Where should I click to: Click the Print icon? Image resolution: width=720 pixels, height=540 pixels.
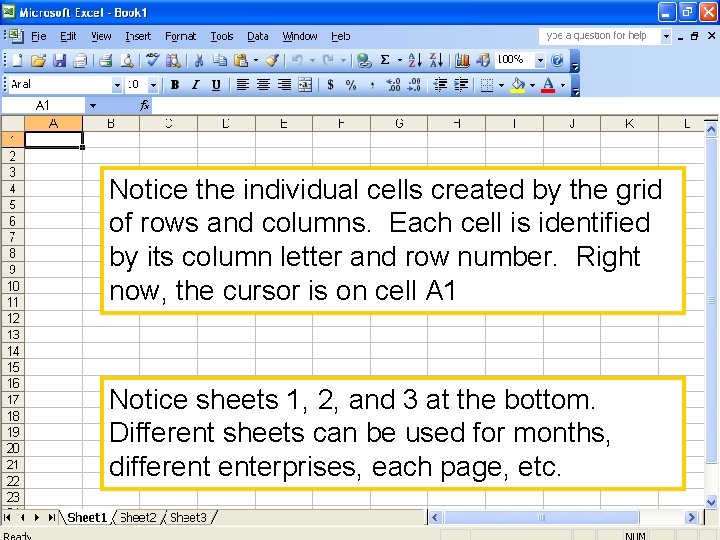click(106, 60)
